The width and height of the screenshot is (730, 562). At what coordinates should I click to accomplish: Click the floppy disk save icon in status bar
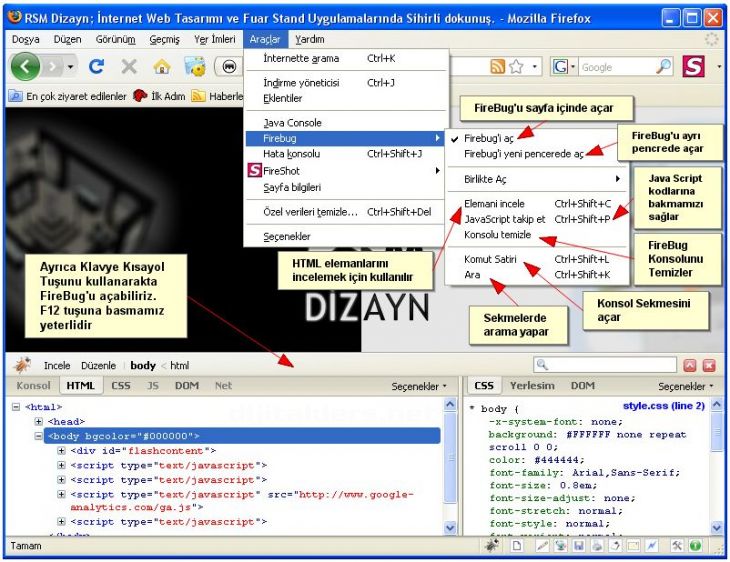pyautogui.click(x=579, y=545)
